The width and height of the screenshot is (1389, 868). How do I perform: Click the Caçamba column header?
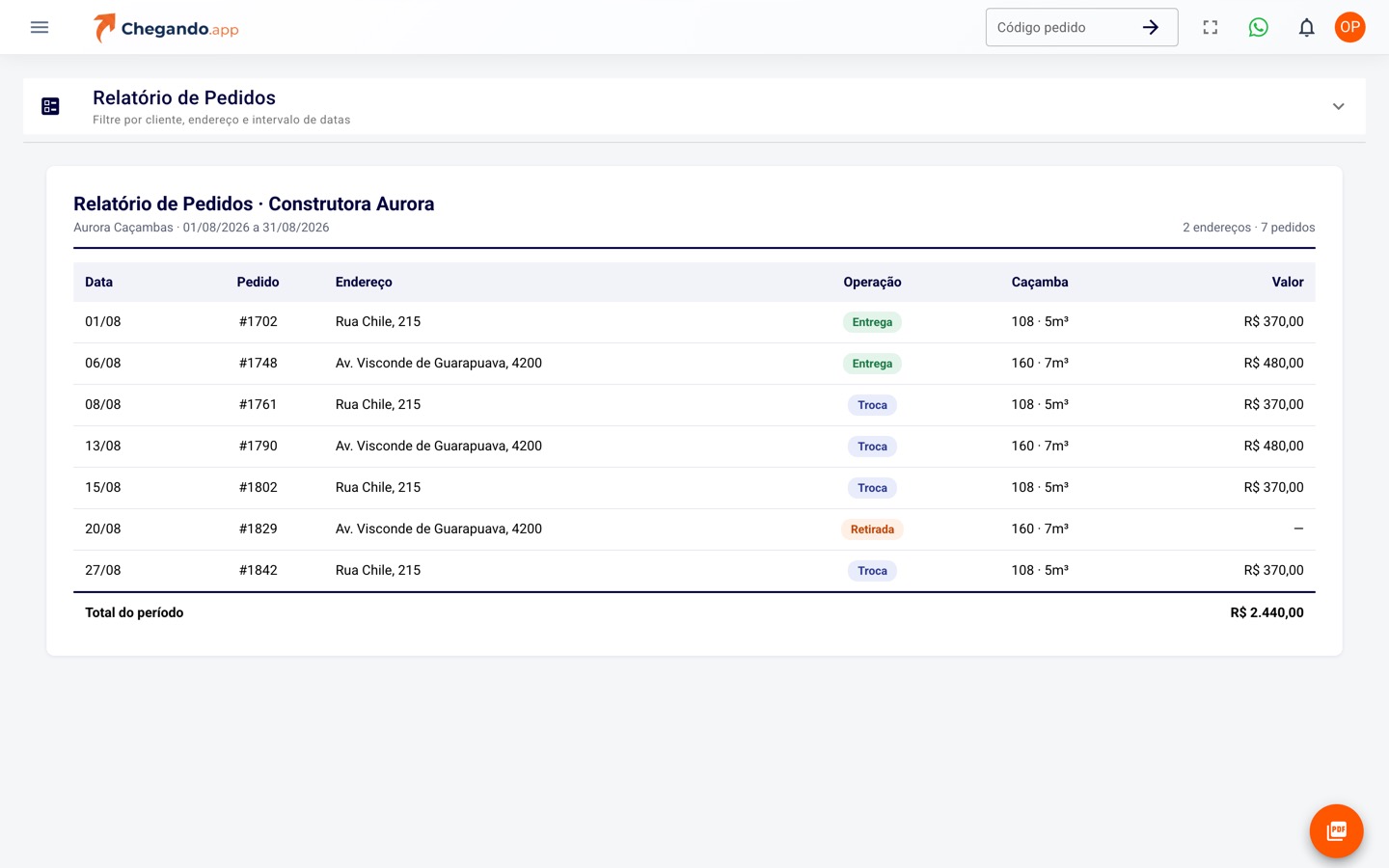1040,282
